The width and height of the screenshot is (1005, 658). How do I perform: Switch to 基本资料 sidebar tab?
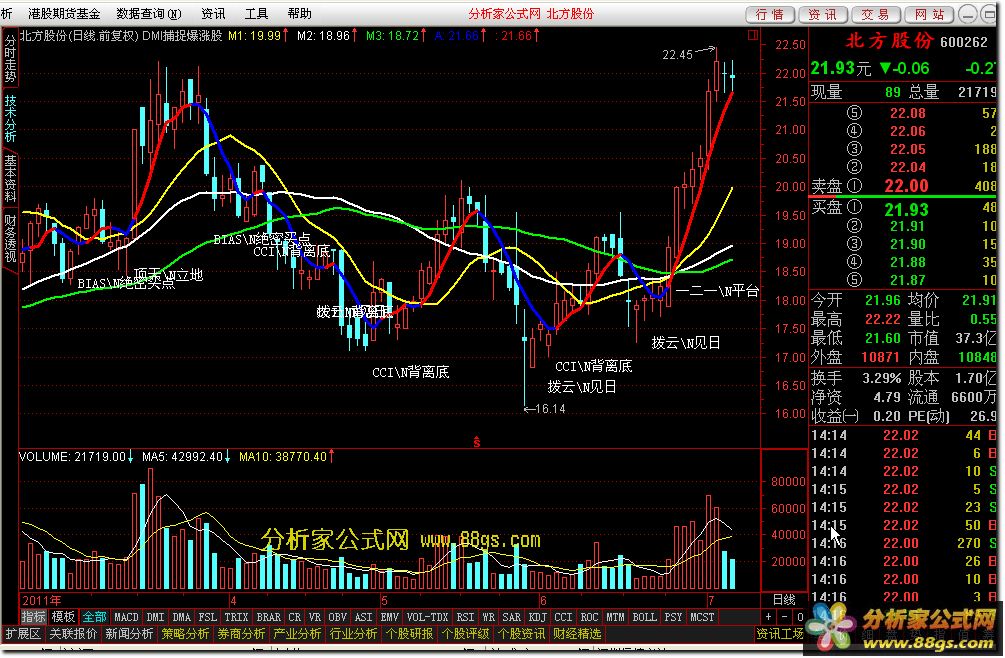(x=10, y=179)
